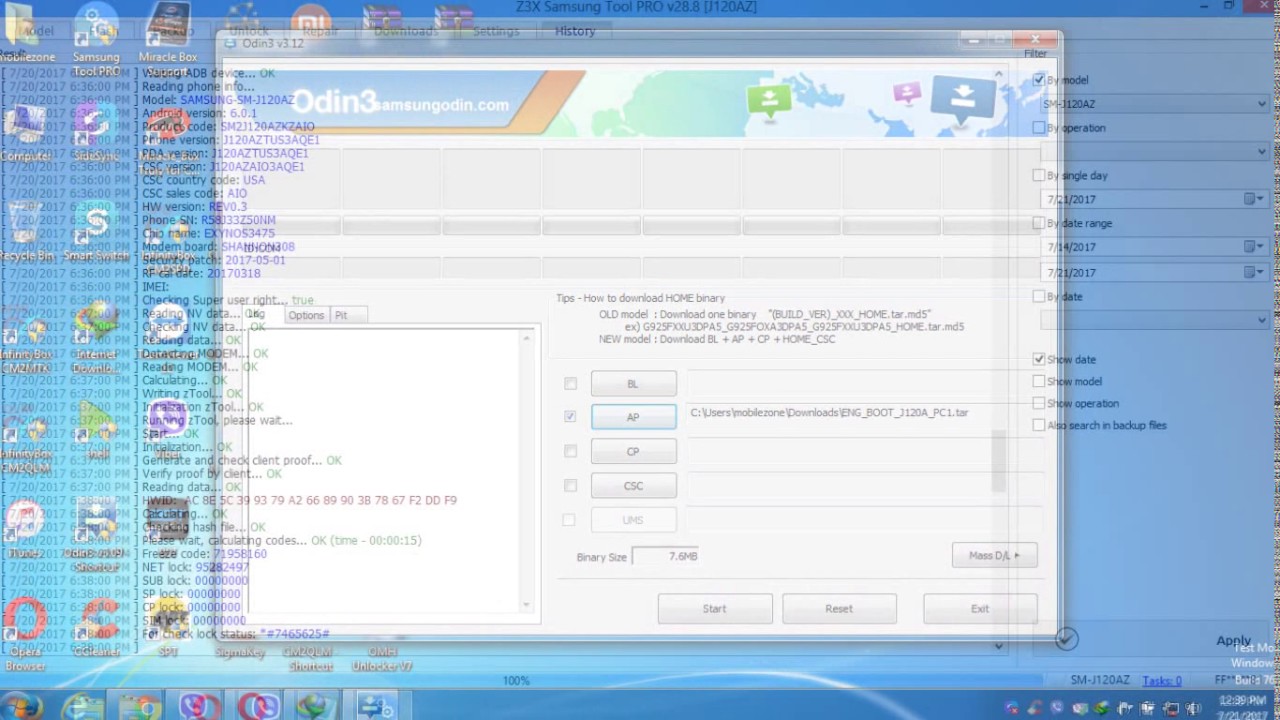Enable the By date range checkbox

point(1039,223)
